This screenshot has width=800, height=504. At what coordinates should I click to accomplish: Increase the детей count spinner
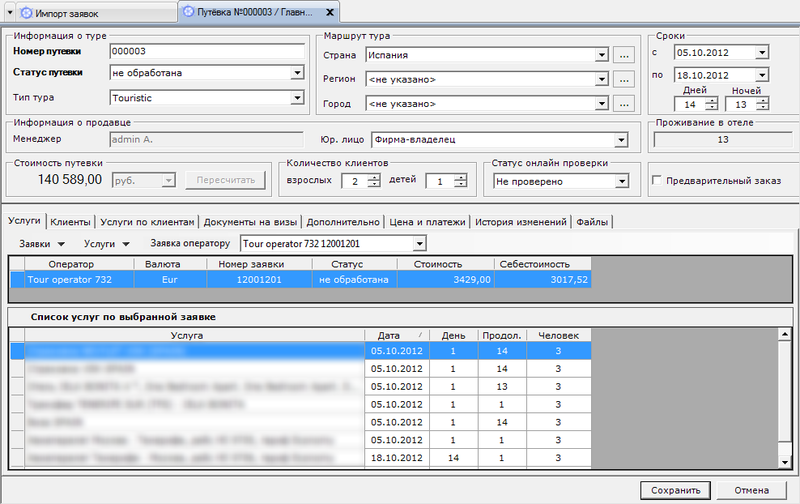point(459,177)
